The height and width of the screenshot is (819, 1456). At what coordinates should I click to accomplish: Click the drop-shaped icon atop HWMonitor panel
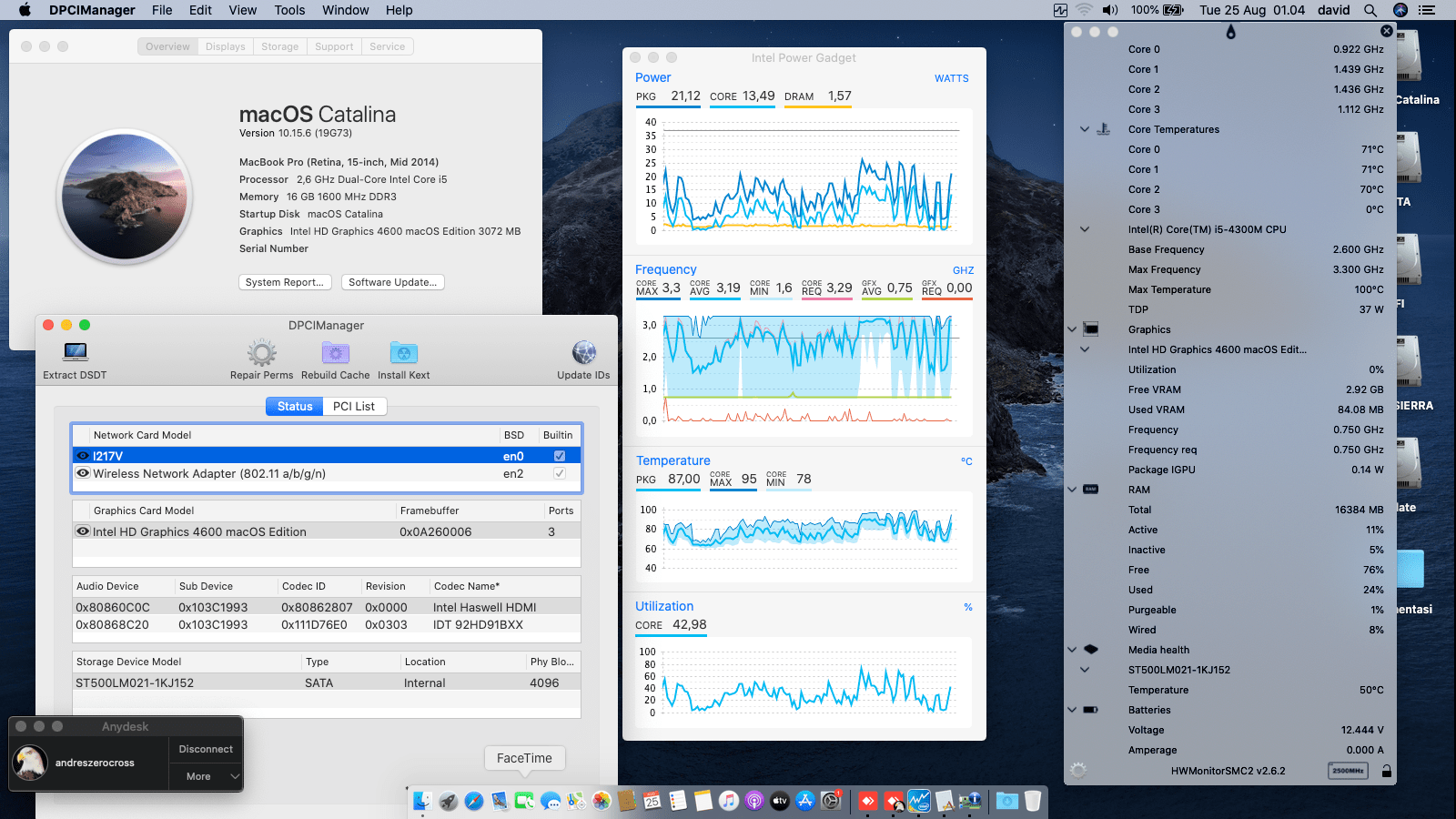click(x=1231, y=32)
